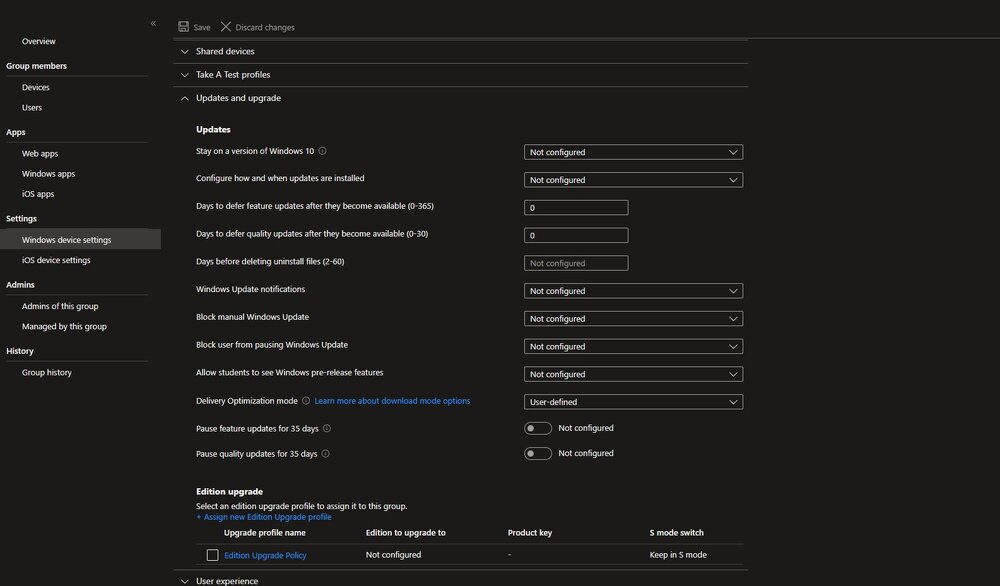Open Learn more about download mode options link
This screenshot has height=586, width=1000.
pos(392,401)
